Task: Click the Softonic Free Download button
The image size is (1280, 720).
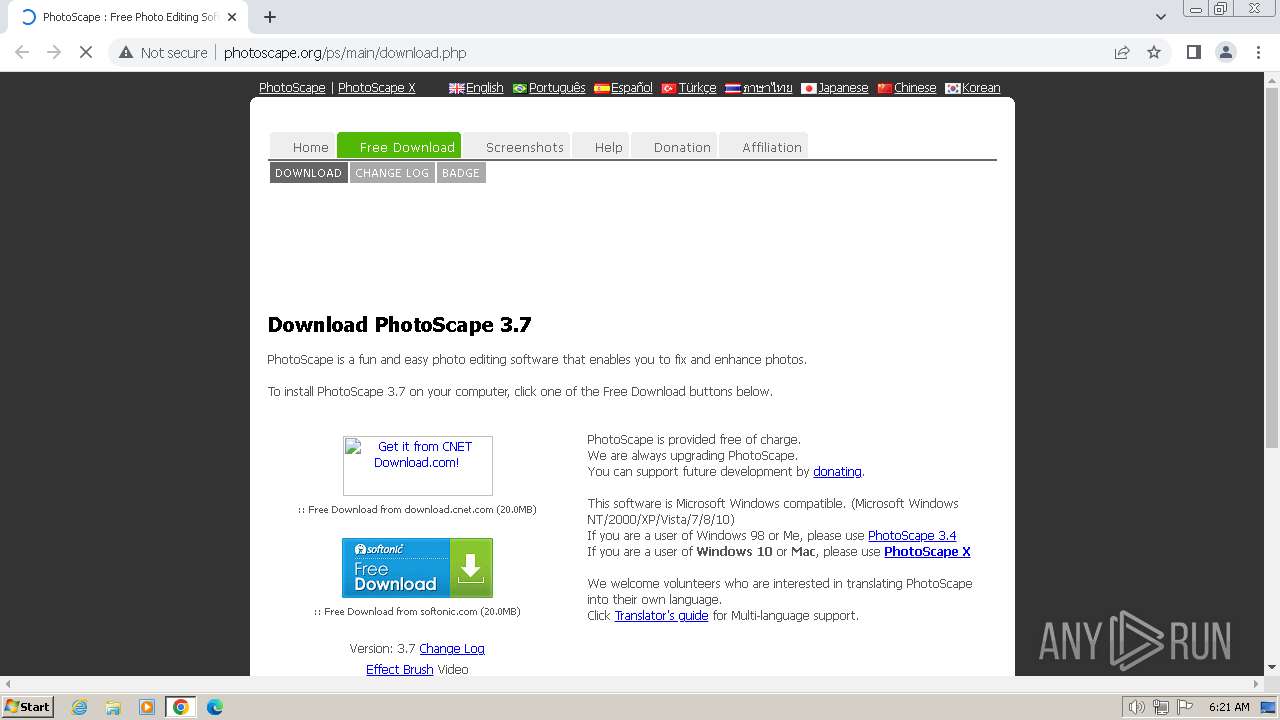Action: pos(417,568)
